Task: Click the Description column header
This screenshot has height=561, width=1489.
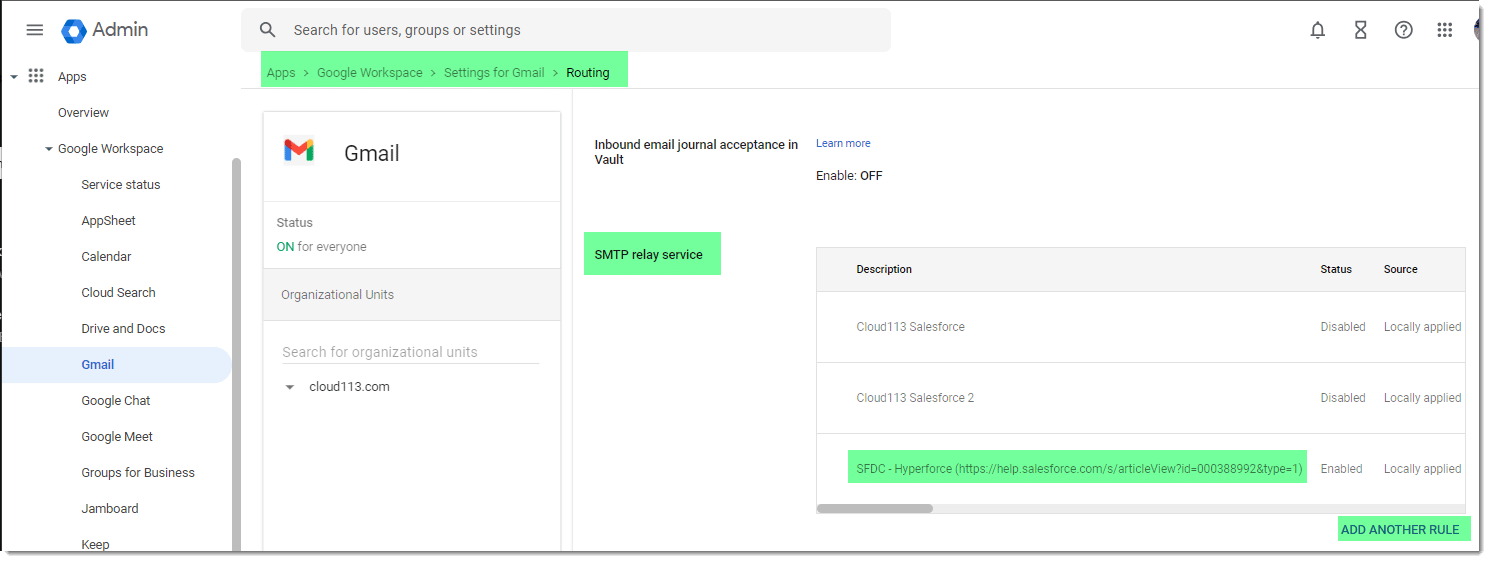Action: pos(884,269)
